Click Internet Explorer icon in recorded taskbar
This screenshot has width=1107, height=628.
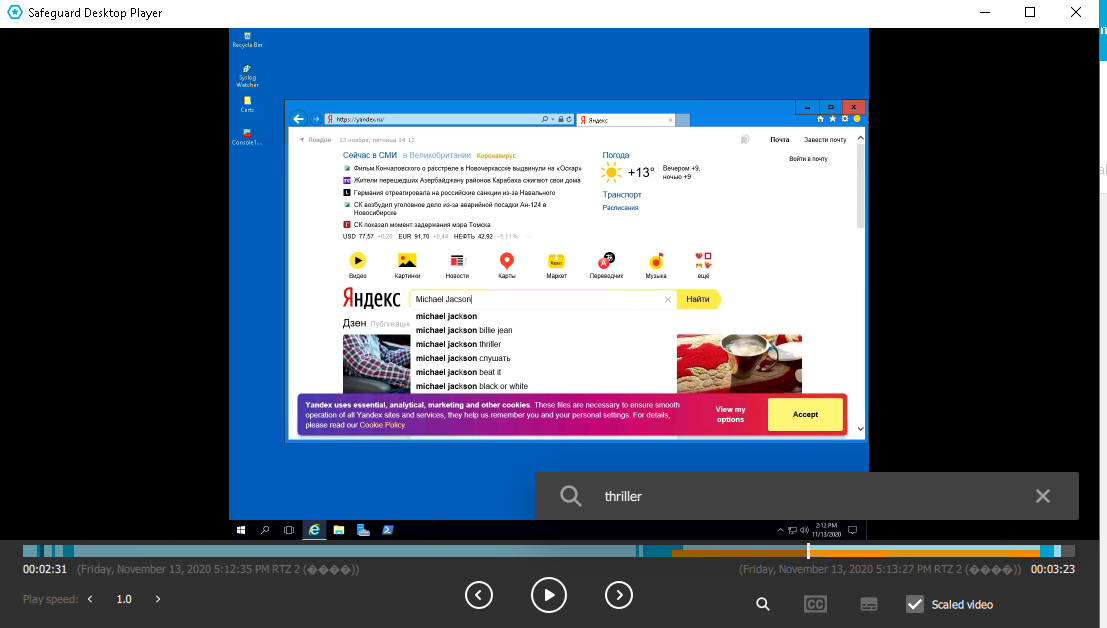(x=314, y=530)
